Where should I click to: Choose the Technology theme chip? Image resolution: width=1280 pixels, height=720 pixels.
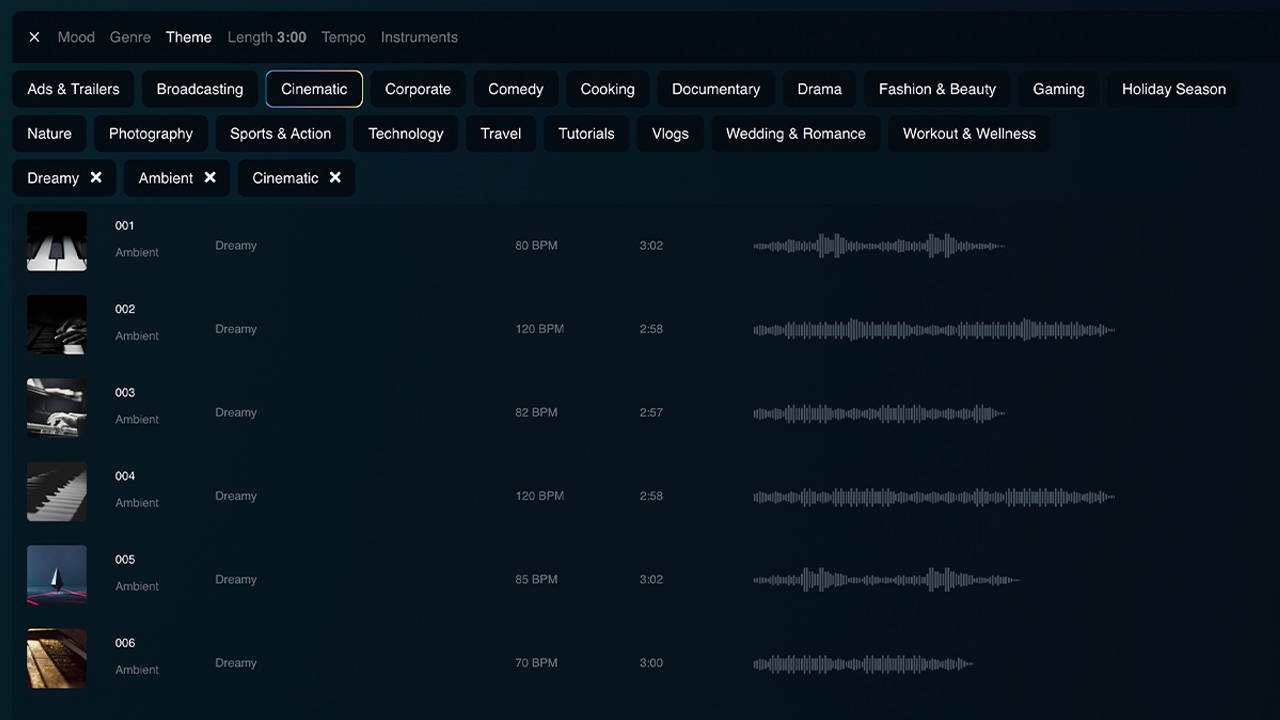pyautogui.click(x=406, y=133)
